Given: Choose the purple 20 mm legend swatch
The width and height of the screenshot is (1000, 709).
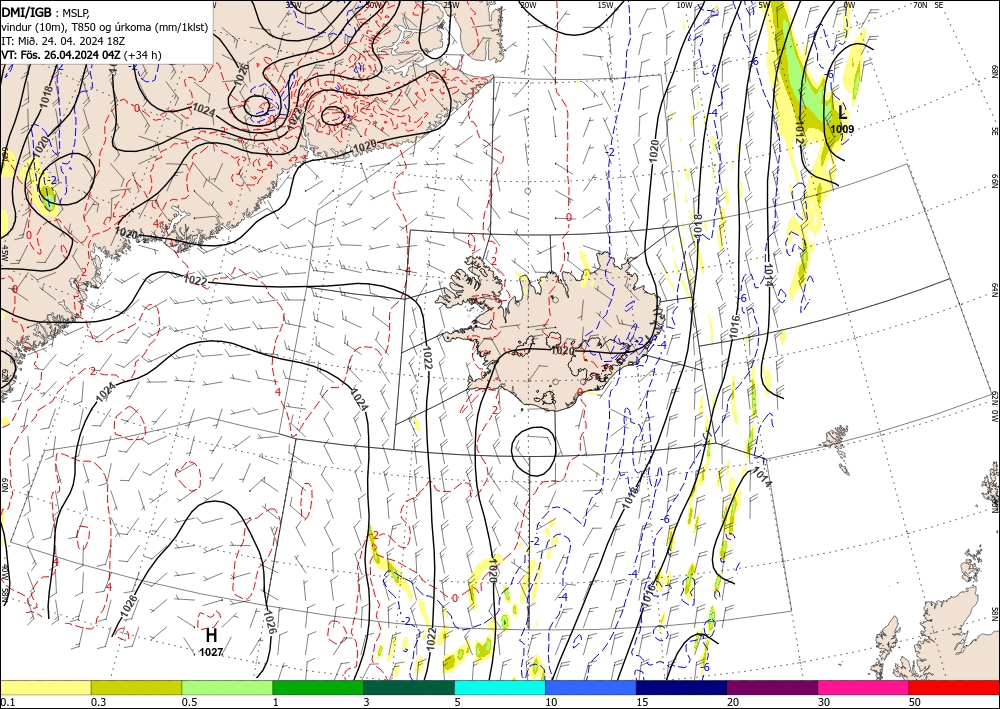Looking at the screenshot, I should (772, 687).
